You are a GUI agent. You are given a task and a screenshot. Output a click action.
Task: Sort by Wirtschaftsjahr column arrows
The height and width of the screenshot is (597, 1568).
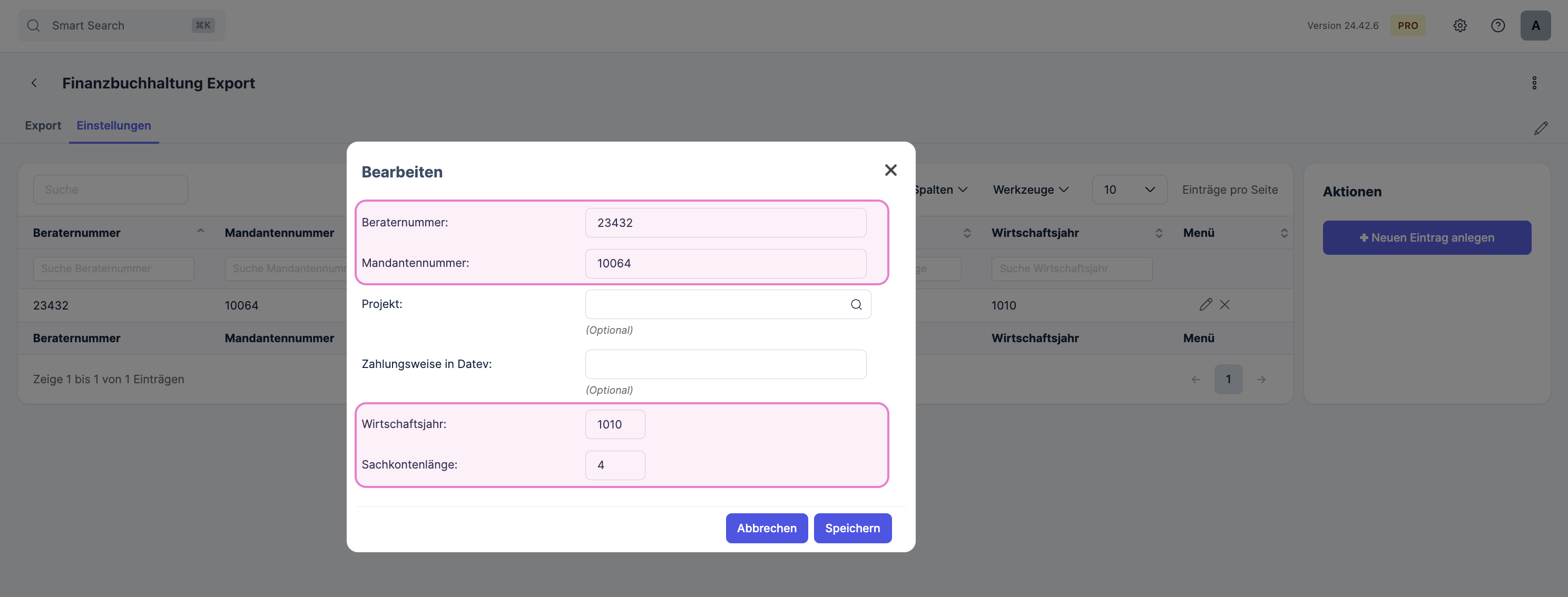coord(1158,233)
